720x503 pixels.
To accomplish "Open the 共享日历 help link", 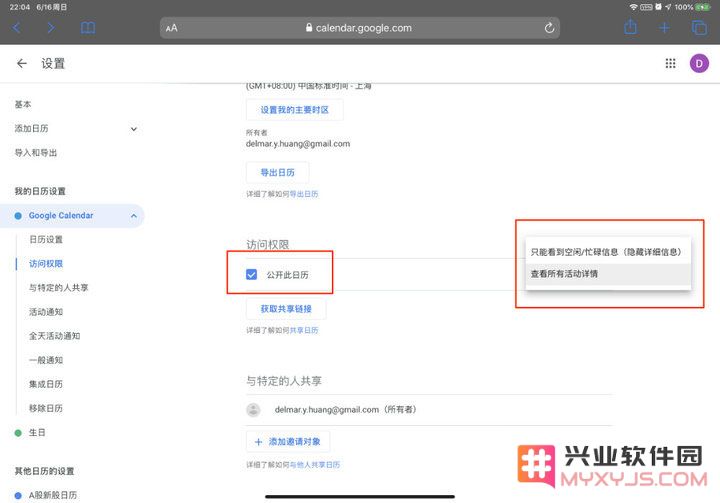I will tap(304, 330).
